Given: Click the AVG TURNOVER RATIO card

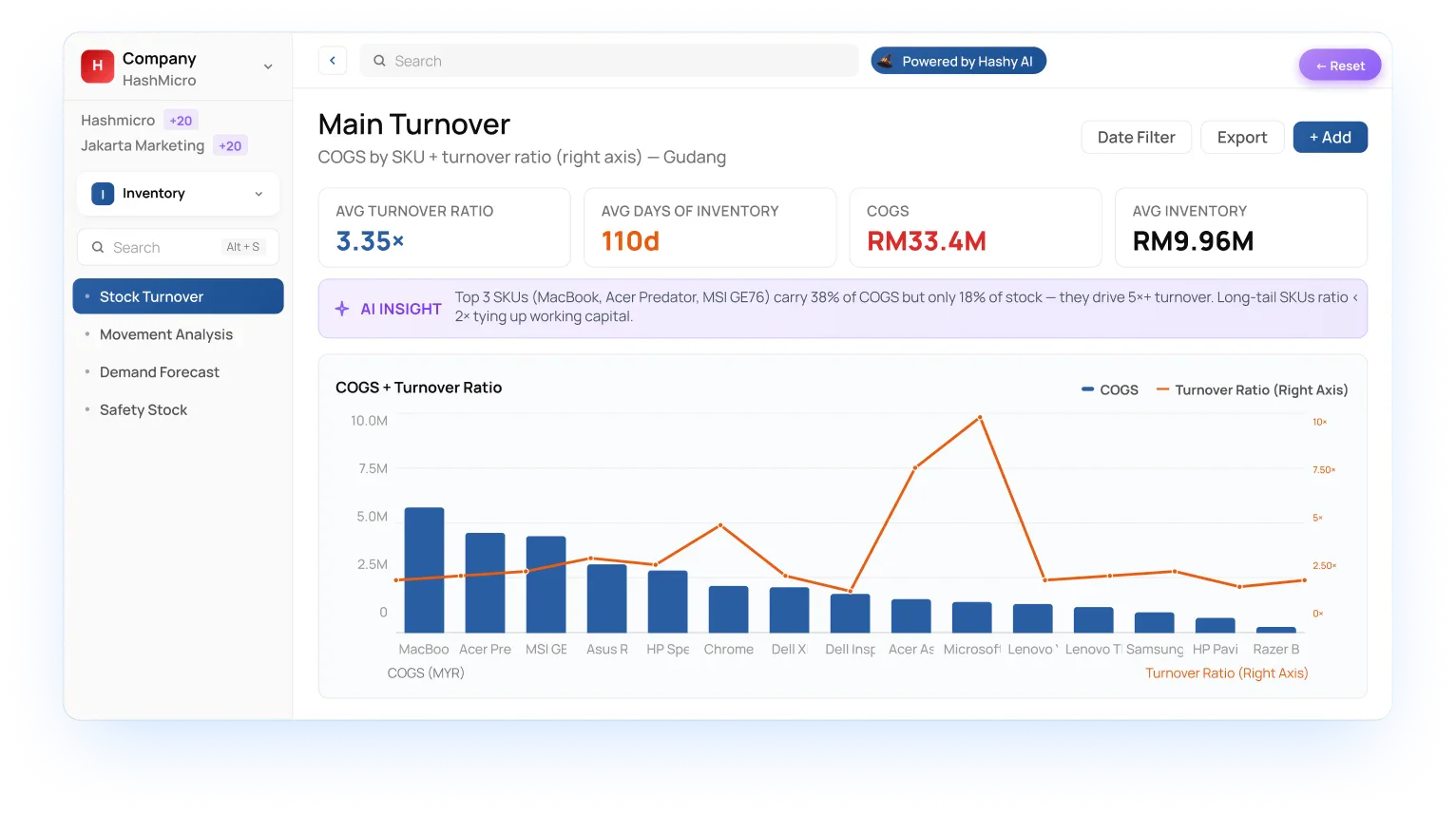Looking at the screenshot, I should (445, 227).
